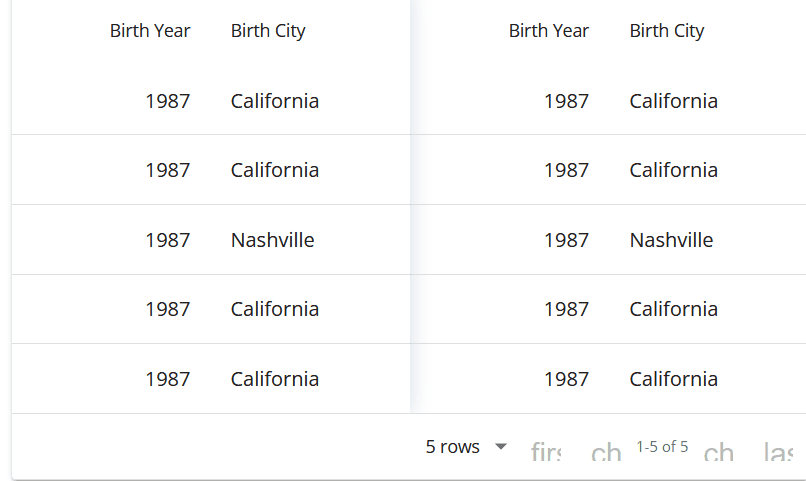806x481 pixels.
Task: Click 1987 in the left table's Nashville row
Action: click(168, 240)
